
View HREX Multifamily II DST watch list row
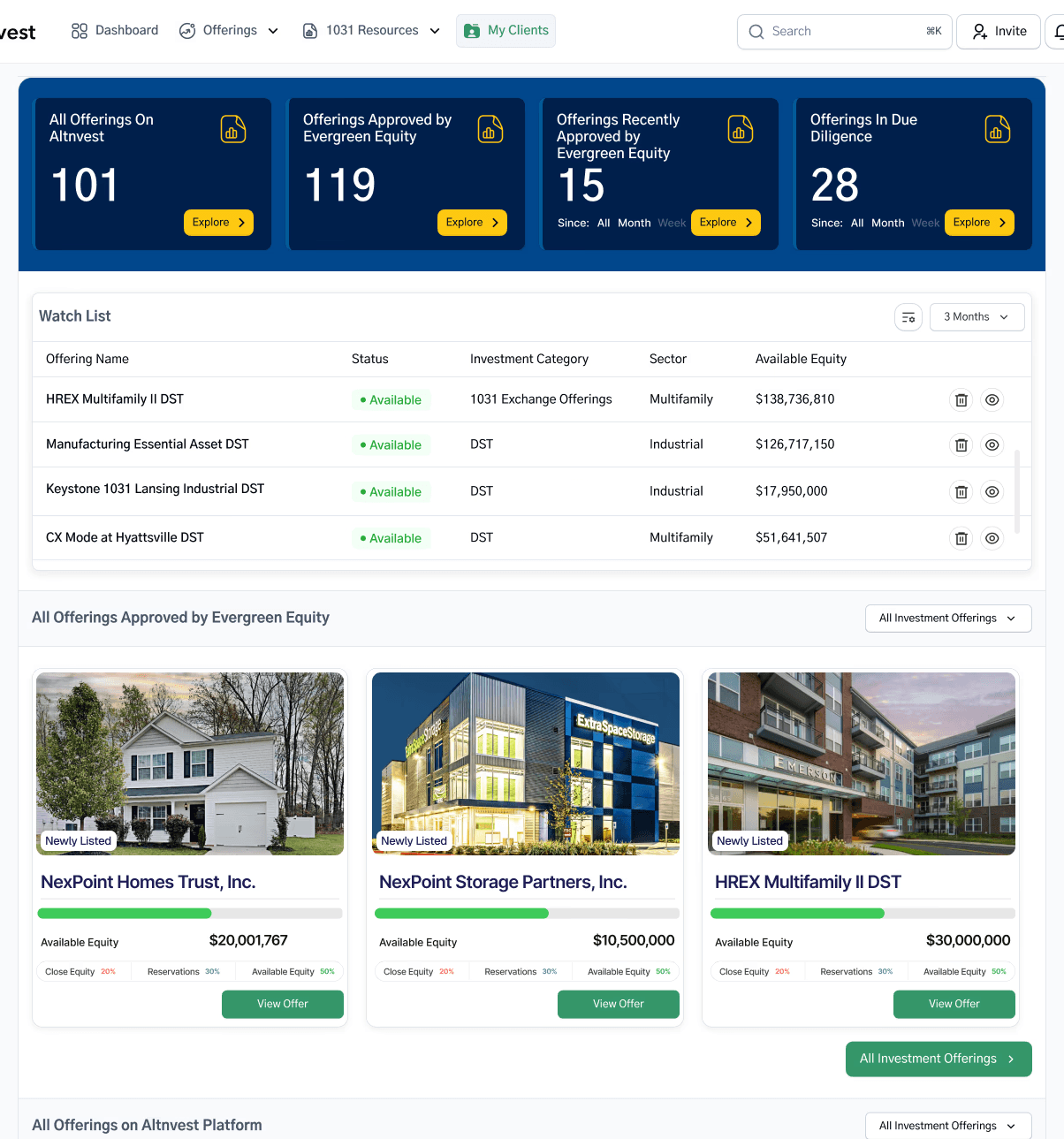pos(992,400)
